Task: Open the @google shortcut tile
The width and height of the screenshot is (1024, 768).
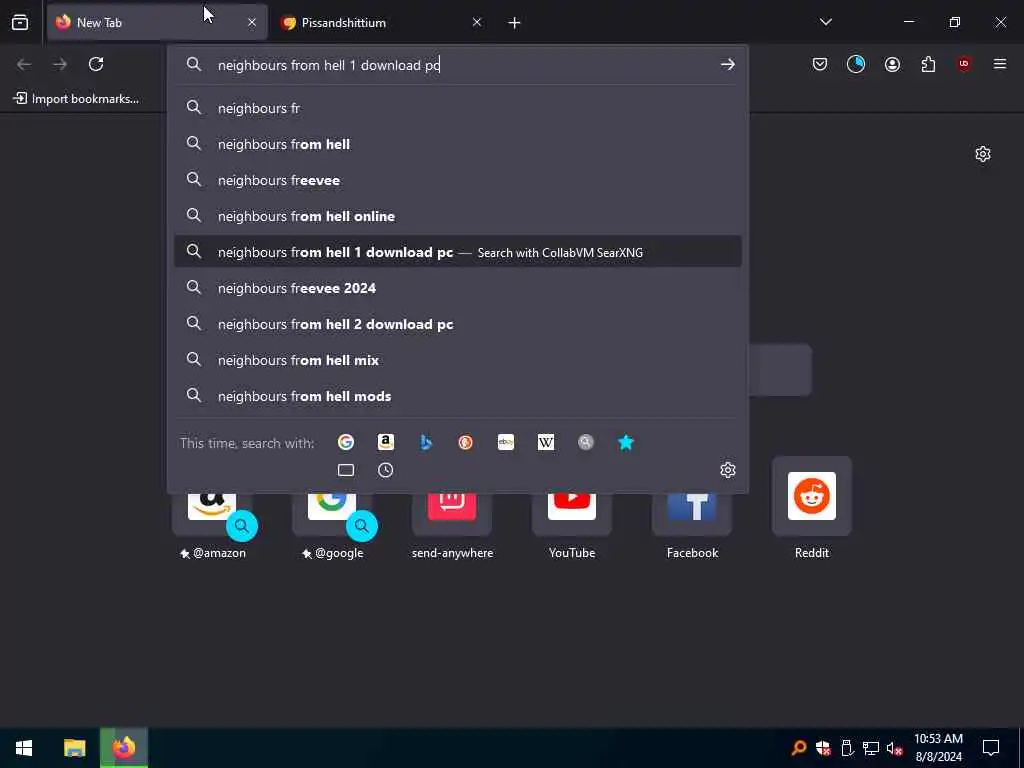Action: [x=332, y=516]
